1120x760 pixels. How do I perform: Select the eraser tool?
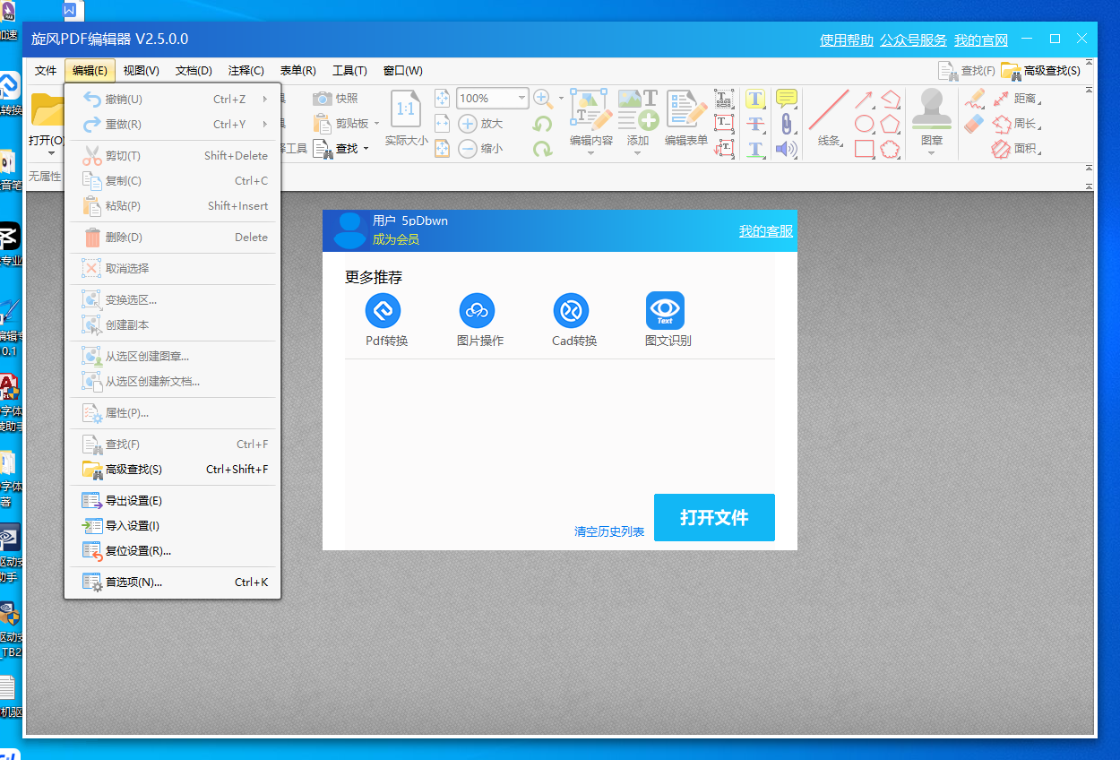pyautogui.click(x=975, y=124)
